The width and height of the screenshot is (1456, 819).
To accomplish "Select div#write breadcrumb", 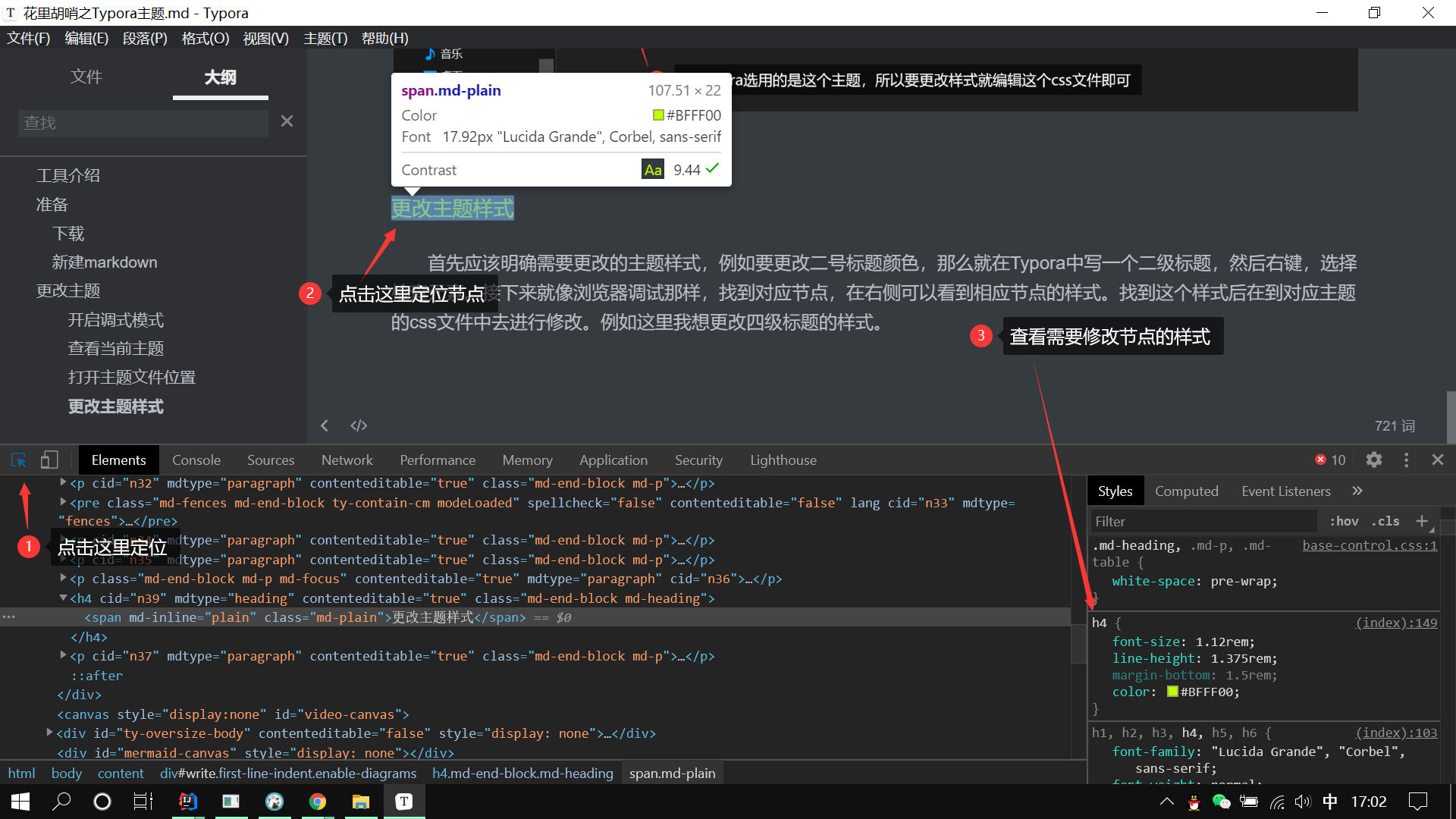I will coord(288,773).
